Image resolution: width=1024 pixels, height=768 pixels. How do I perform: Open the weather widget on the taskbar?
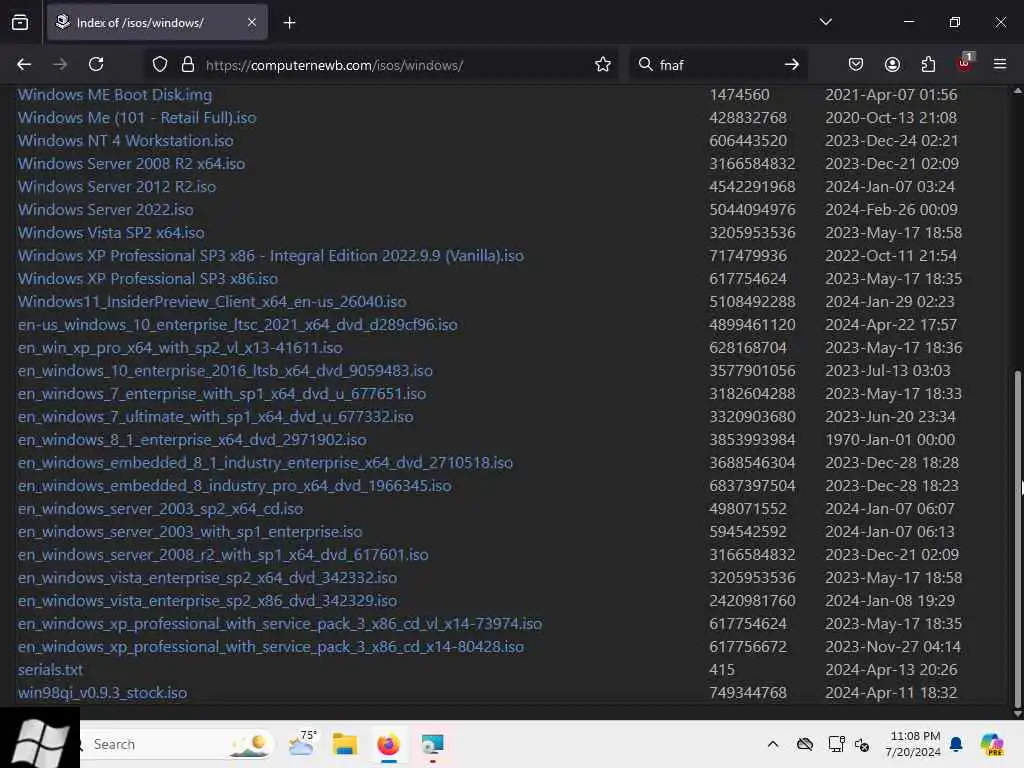302,743
